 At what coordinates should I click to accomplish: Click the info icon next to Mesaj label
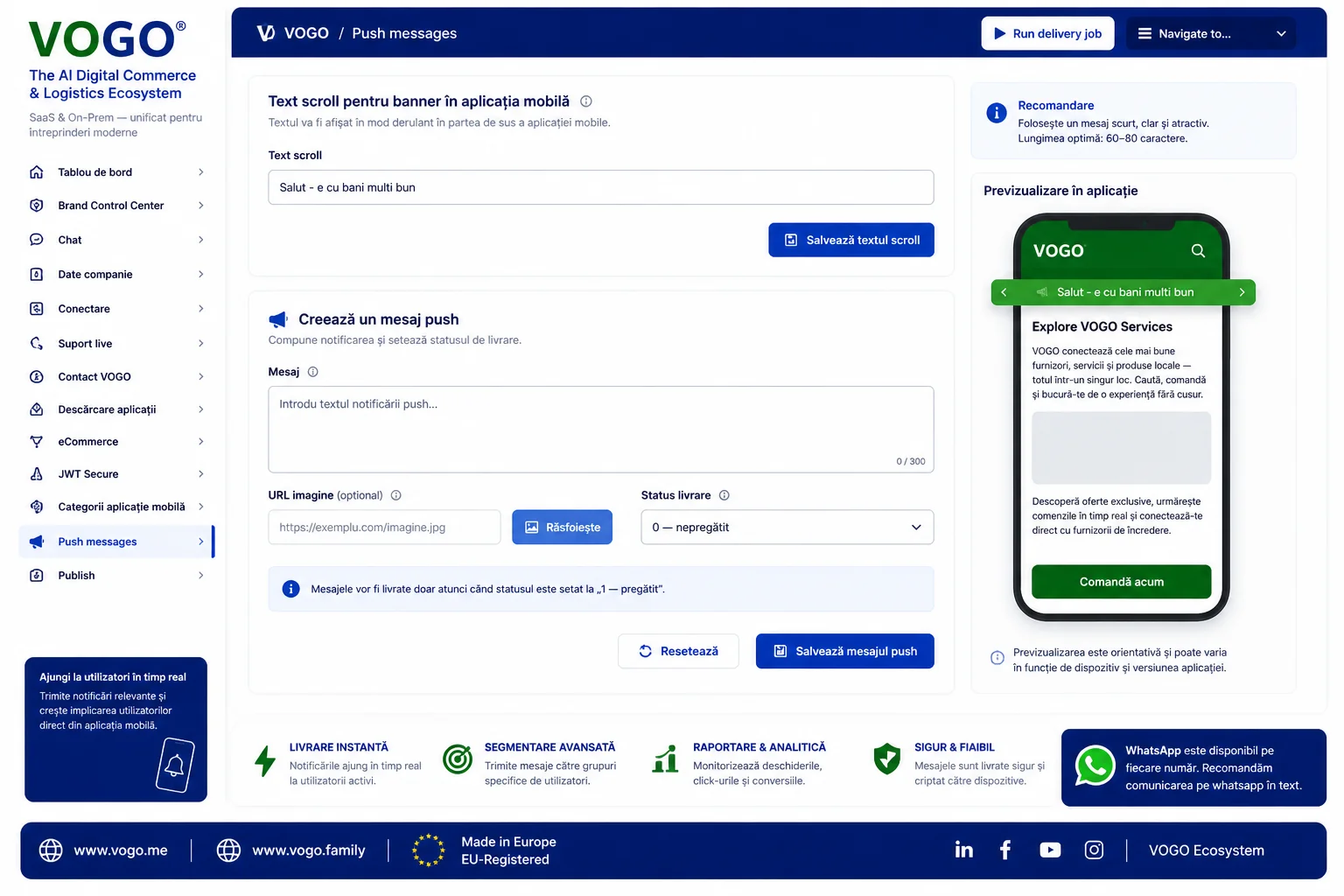point(313,372)
